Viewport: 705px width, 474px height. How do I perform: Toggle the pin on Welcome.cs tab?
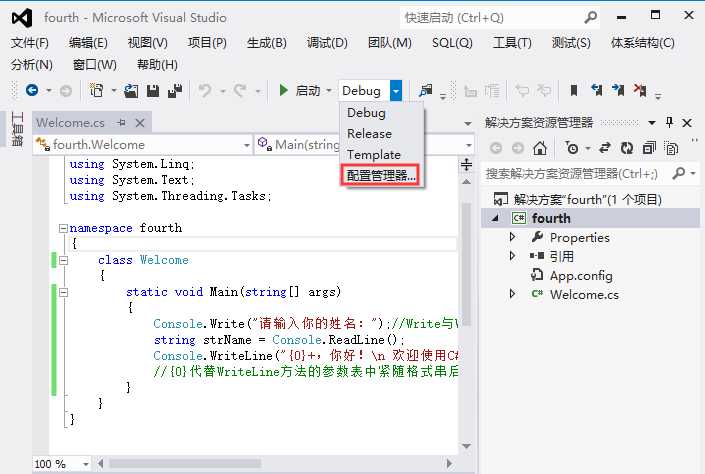(x=121, y=122)
